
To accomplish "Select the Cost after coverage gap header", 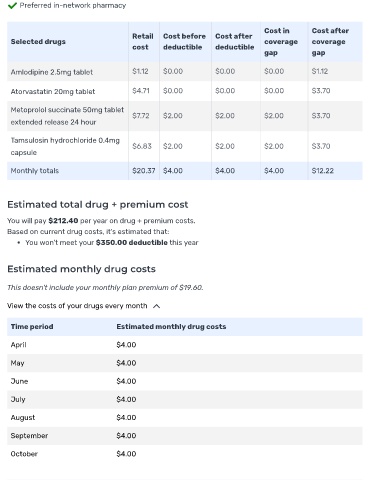I will (x=330, y=42).
